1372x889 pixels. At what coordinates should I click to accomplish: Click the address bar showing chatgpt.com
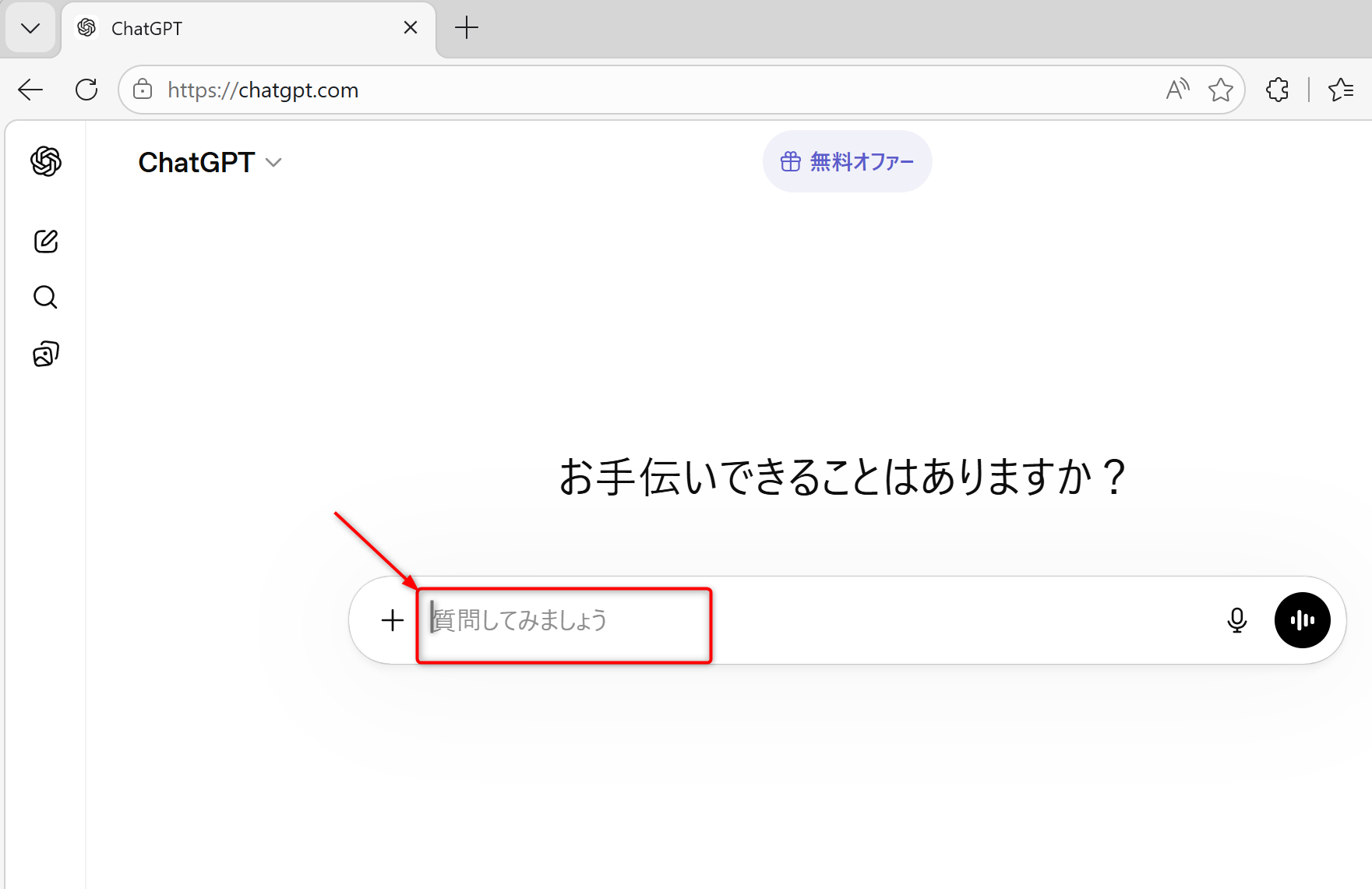[x=623, y=90]
